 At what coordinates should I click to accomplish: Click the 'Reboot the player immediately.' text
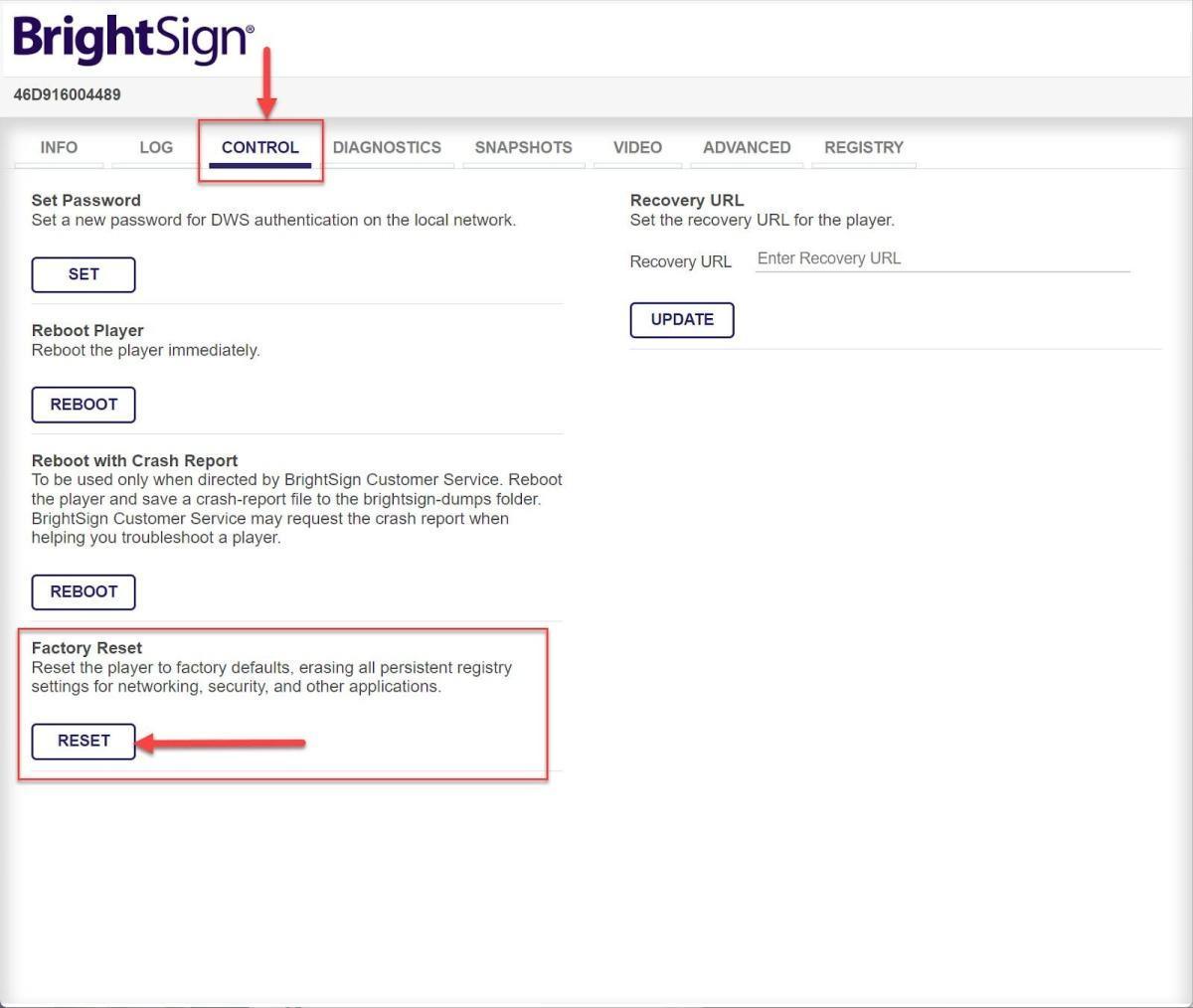click(146, 350)
